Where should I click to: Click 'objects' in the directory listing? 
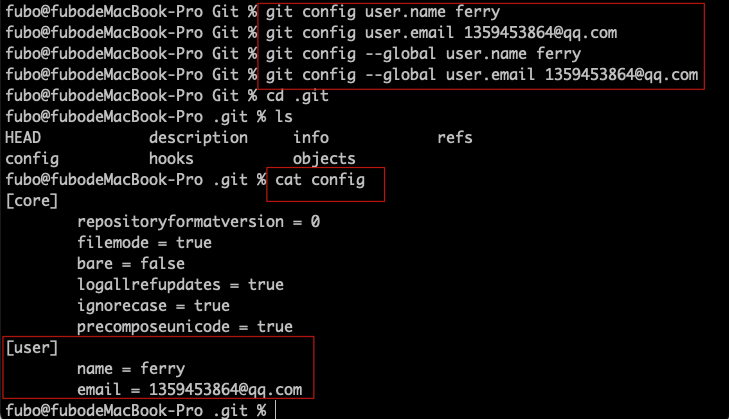(x=323, y=159)
